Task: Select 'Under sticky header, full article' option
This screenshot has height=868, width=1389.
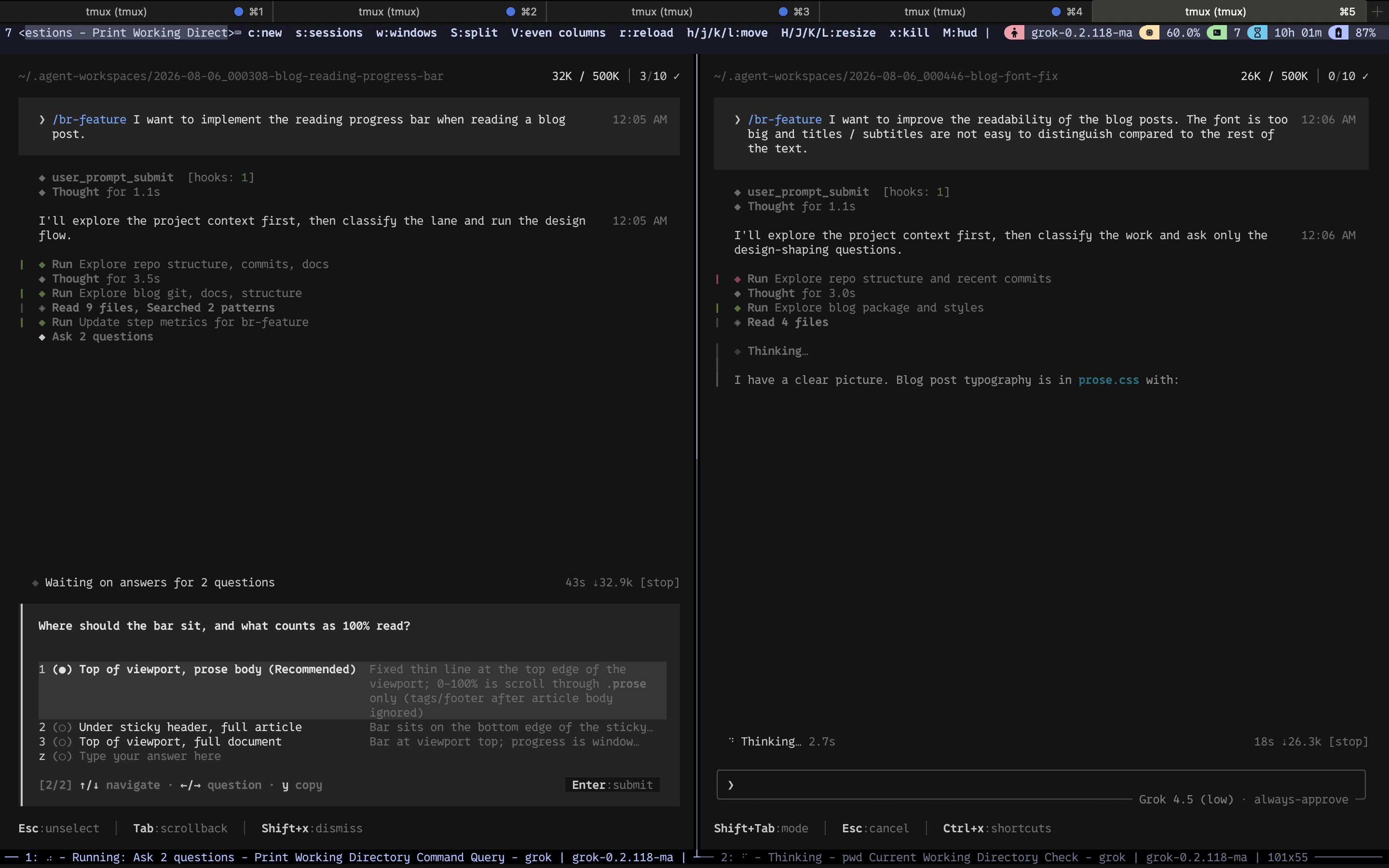Action: click(352, 727)
